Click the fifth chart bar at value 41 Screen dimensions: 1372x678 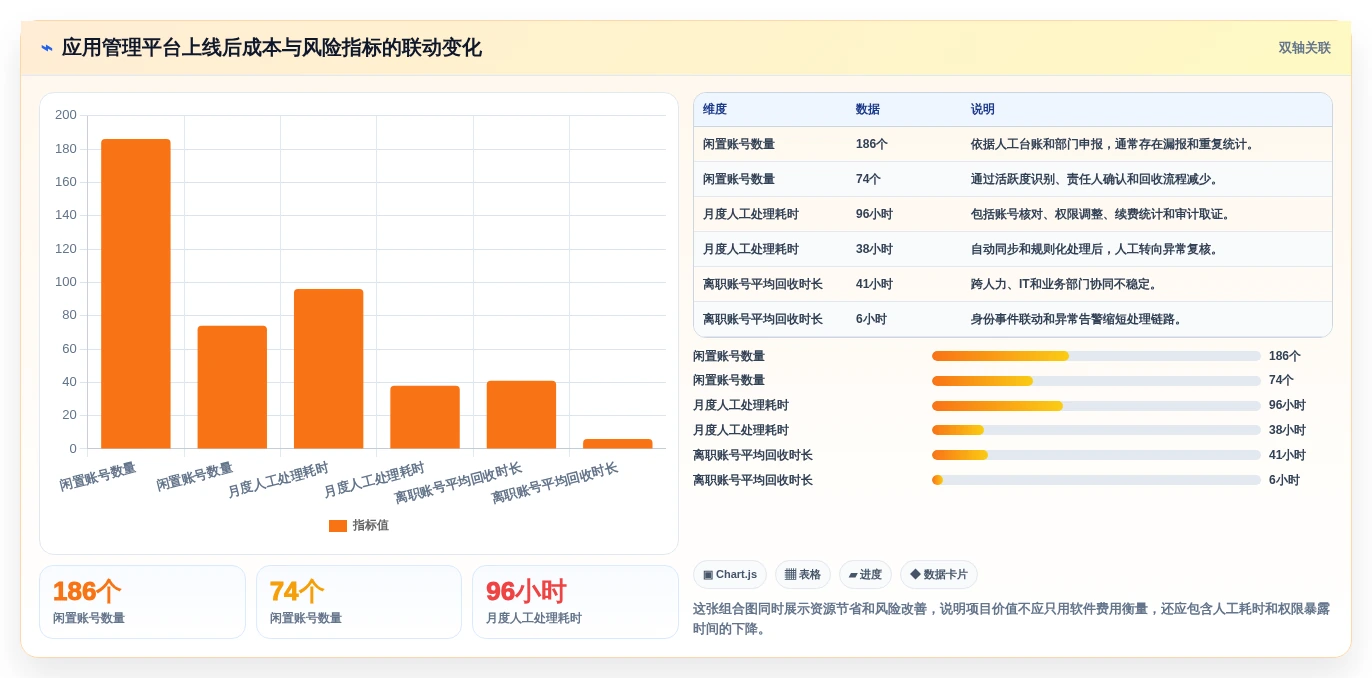521,414
